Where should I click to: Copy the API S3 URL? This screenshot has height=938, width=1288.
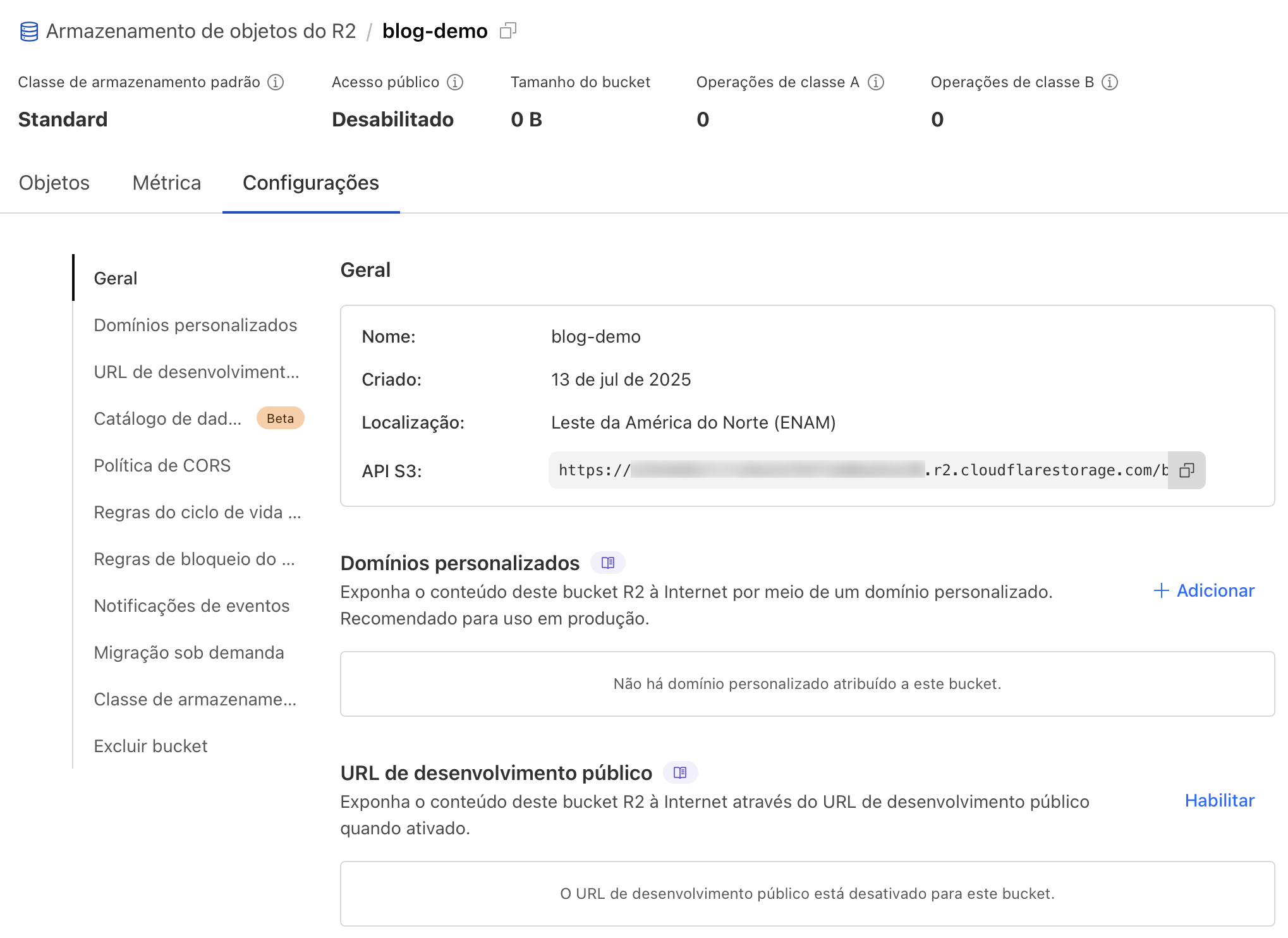(1187, 470)
